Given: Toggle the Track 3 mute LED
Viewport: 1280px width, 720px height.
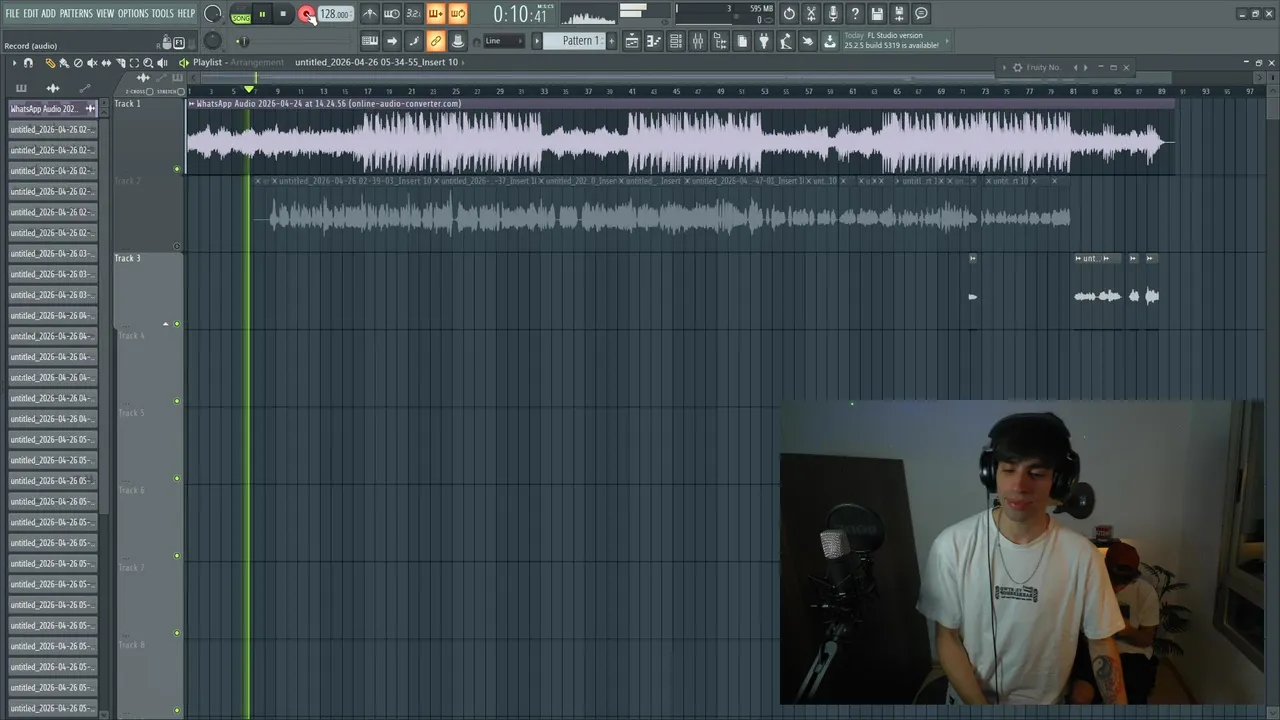Looking at the screenshot, I should coord(177,324).
